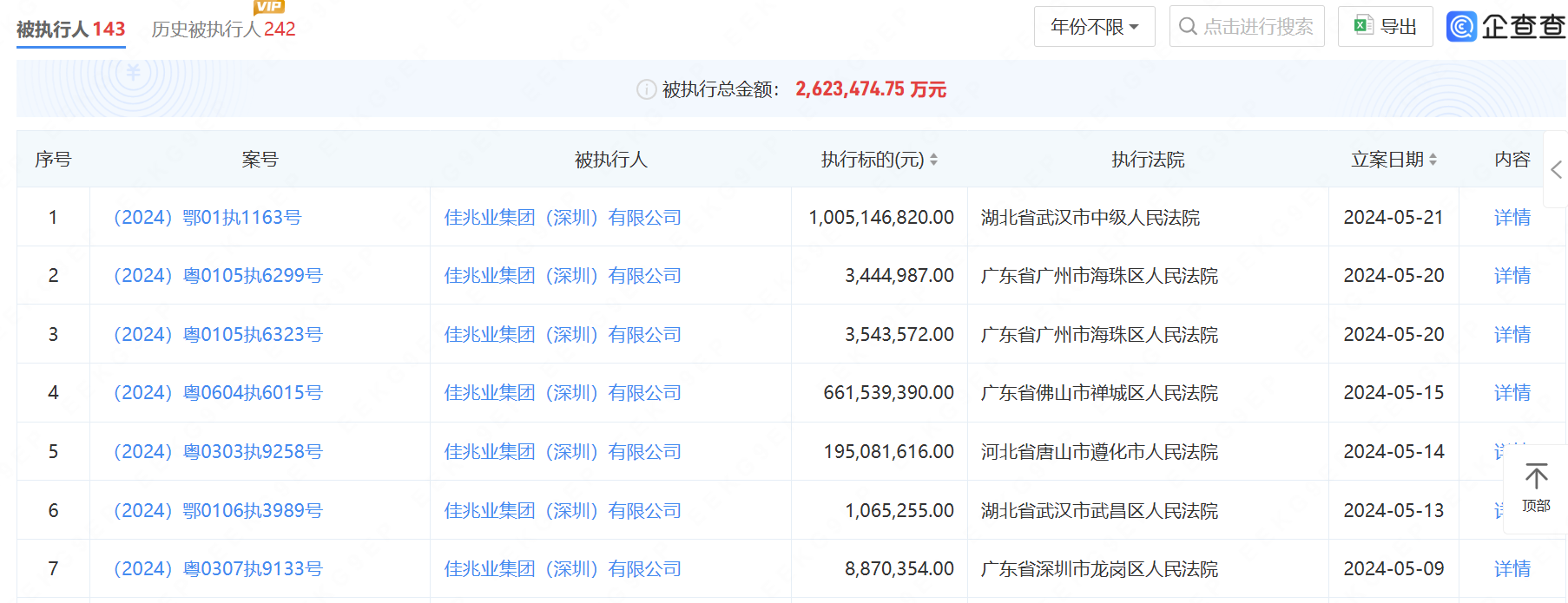This screenshot has height=603, width=1568.
Task: Click 详情 for case 粤0105执6323号
Action: point(1512,334)
